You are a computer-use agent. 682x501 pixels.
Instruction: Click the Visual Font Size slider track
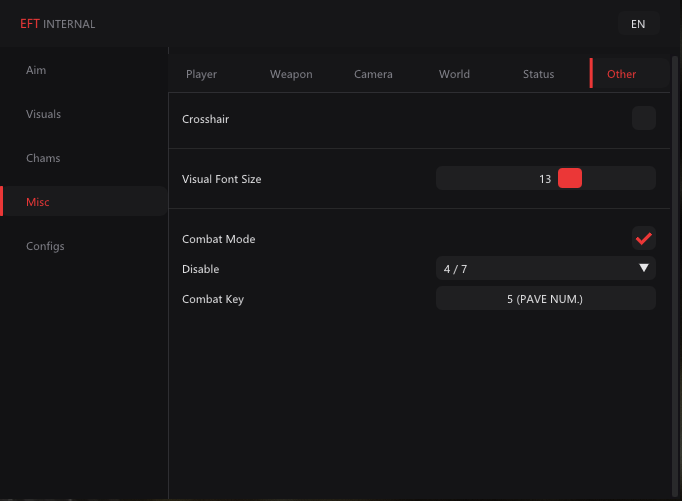[x=546, y=178]
